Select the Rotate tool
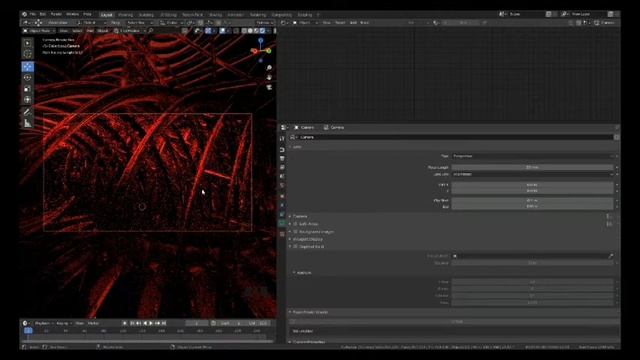 (x=27, y=78)
